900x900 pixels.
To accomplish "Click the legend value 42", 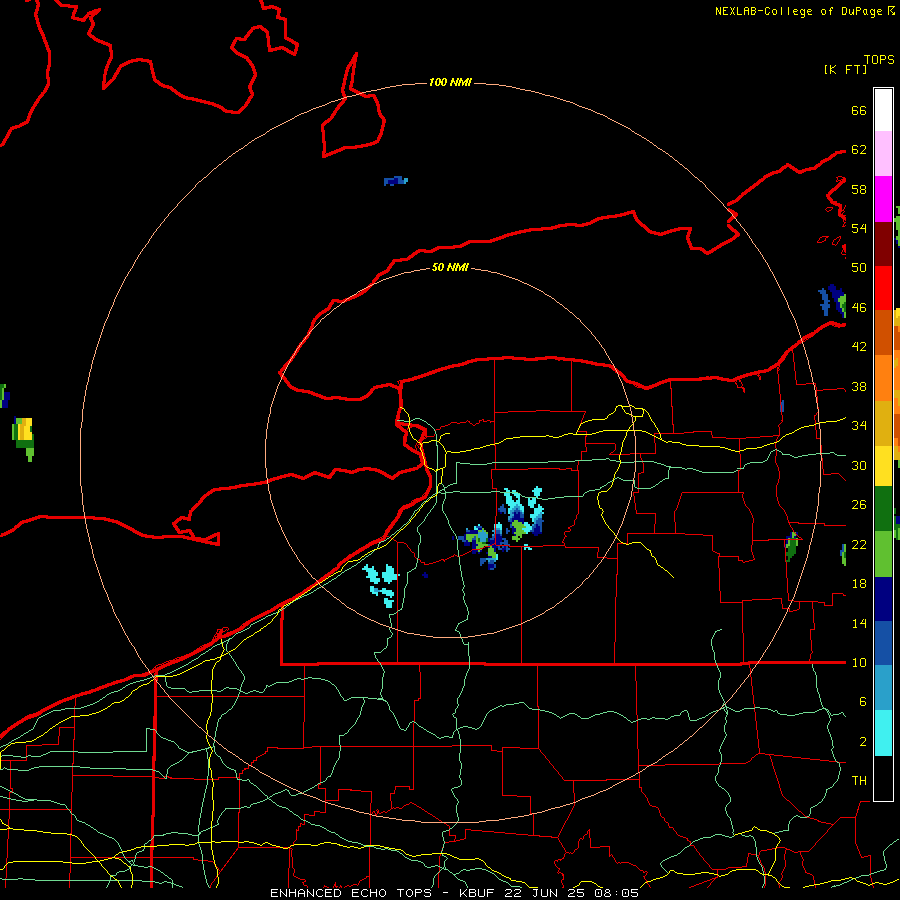I will point(859,347).
